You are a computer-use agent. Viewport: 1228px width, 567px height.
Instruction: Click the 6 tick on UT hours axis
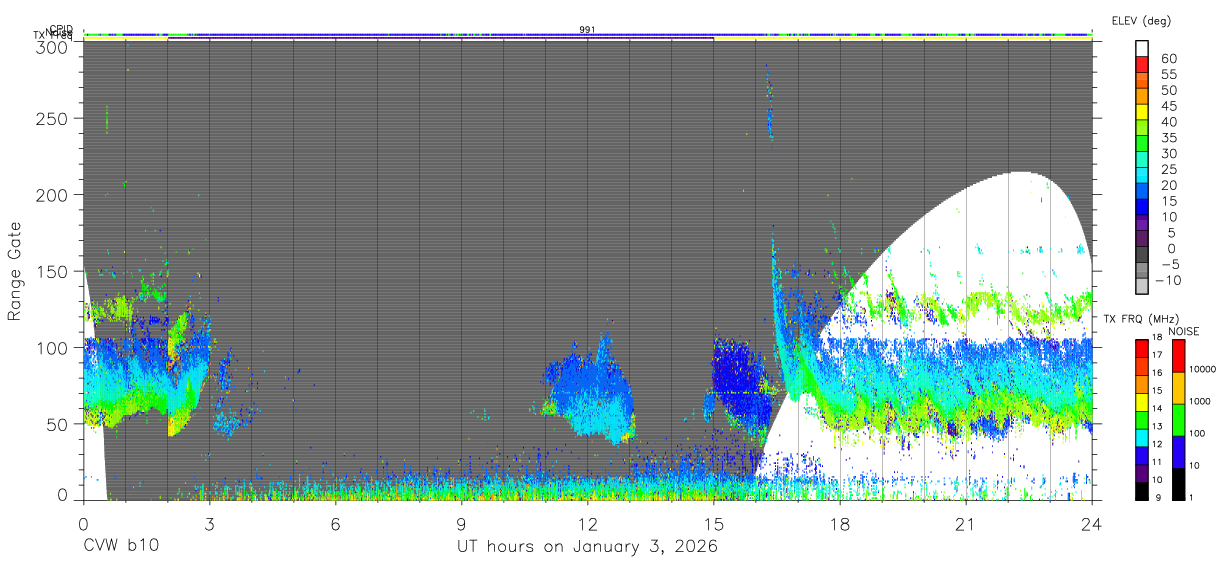[x=335, y=523]
